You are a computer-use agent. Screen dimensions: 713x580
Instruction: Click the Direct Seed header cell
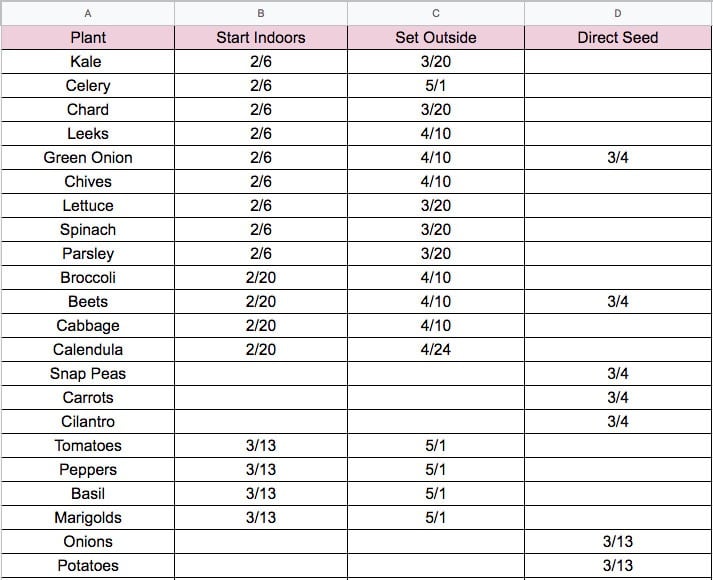618,37
